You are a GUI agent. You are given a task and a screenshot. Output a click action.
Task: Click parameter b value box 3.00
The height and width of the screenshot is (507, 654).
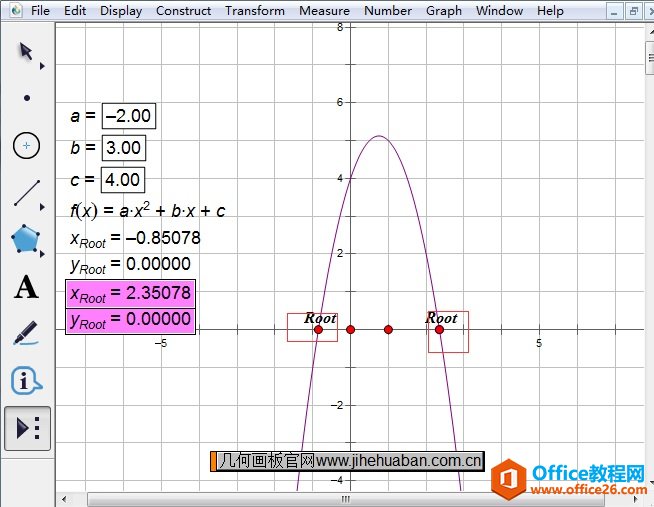click(124, 148)
